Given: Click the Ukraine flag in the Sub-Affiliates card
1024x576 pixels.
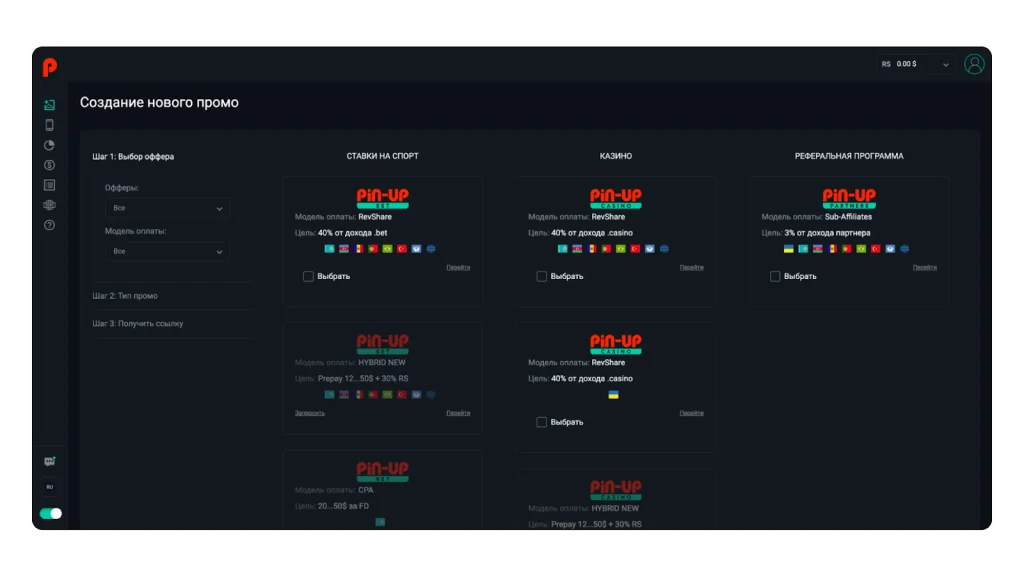Looking at the screenshot, I should (x=788, y=249).
